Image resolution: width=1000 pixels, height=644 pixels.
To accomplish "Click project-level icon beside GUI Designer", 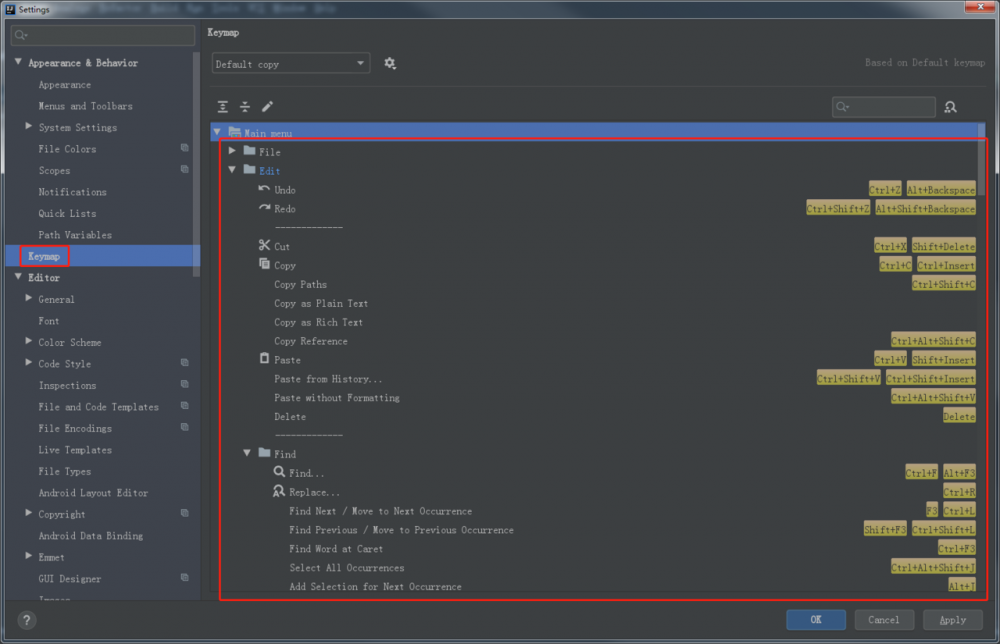I will 184,578.
